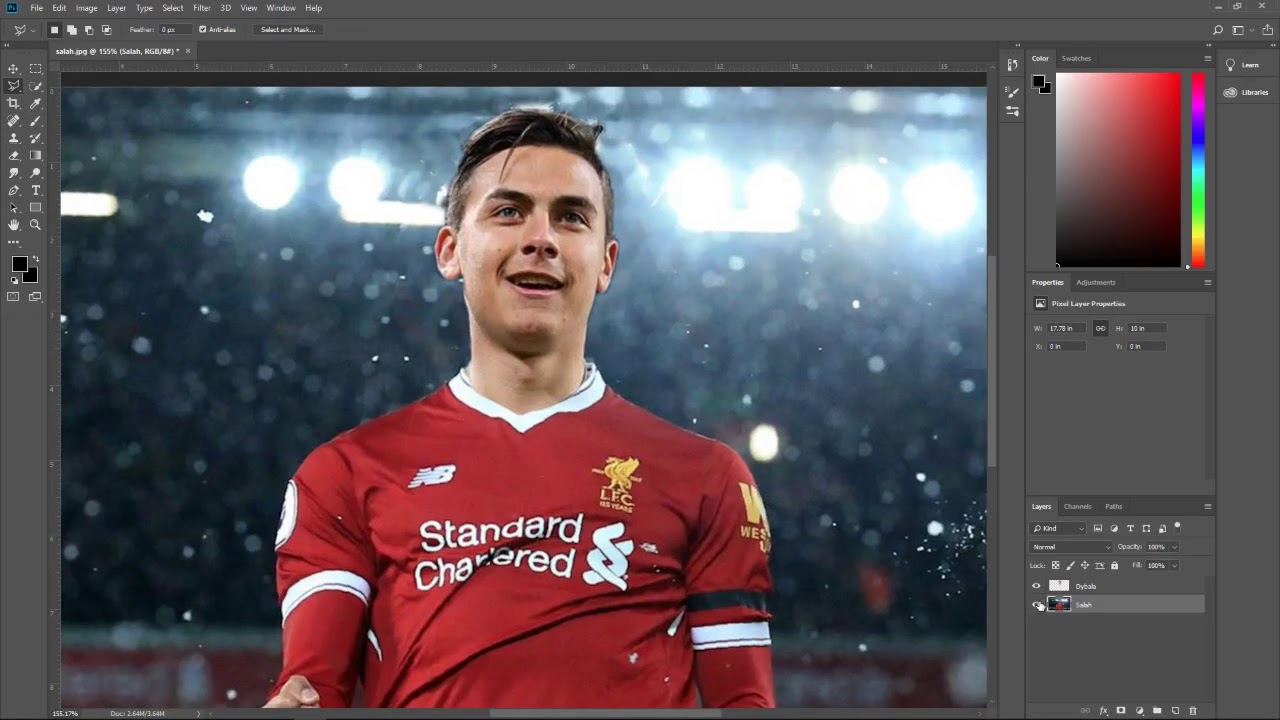The image size is (1280, 720).
Task: Open the Layers panel menu
Action: click(x=1207, y=506)
